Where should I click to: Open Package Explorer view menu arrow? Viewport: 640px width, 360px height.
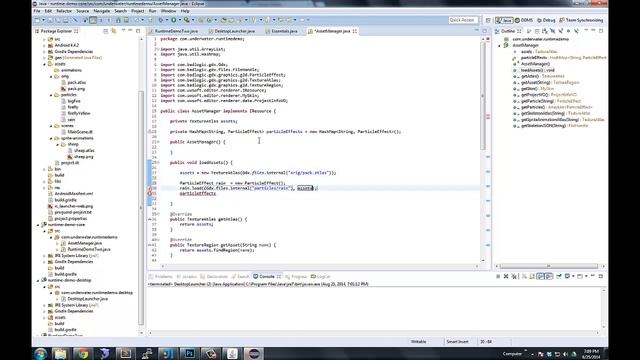tap(123, 31)
